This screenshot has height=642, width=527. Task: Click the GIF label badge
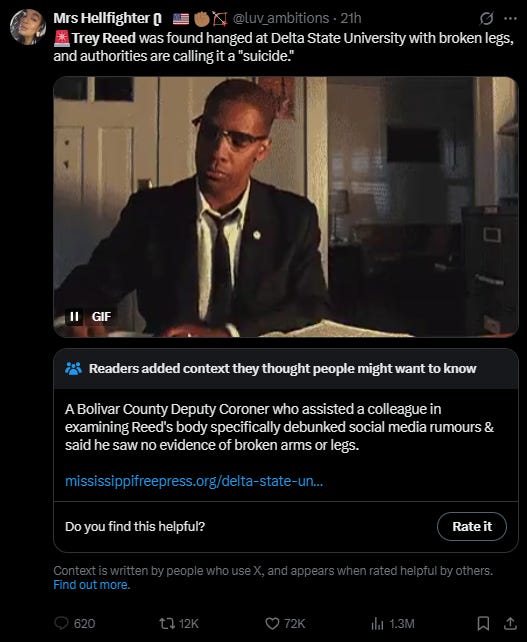coord(101,316)
